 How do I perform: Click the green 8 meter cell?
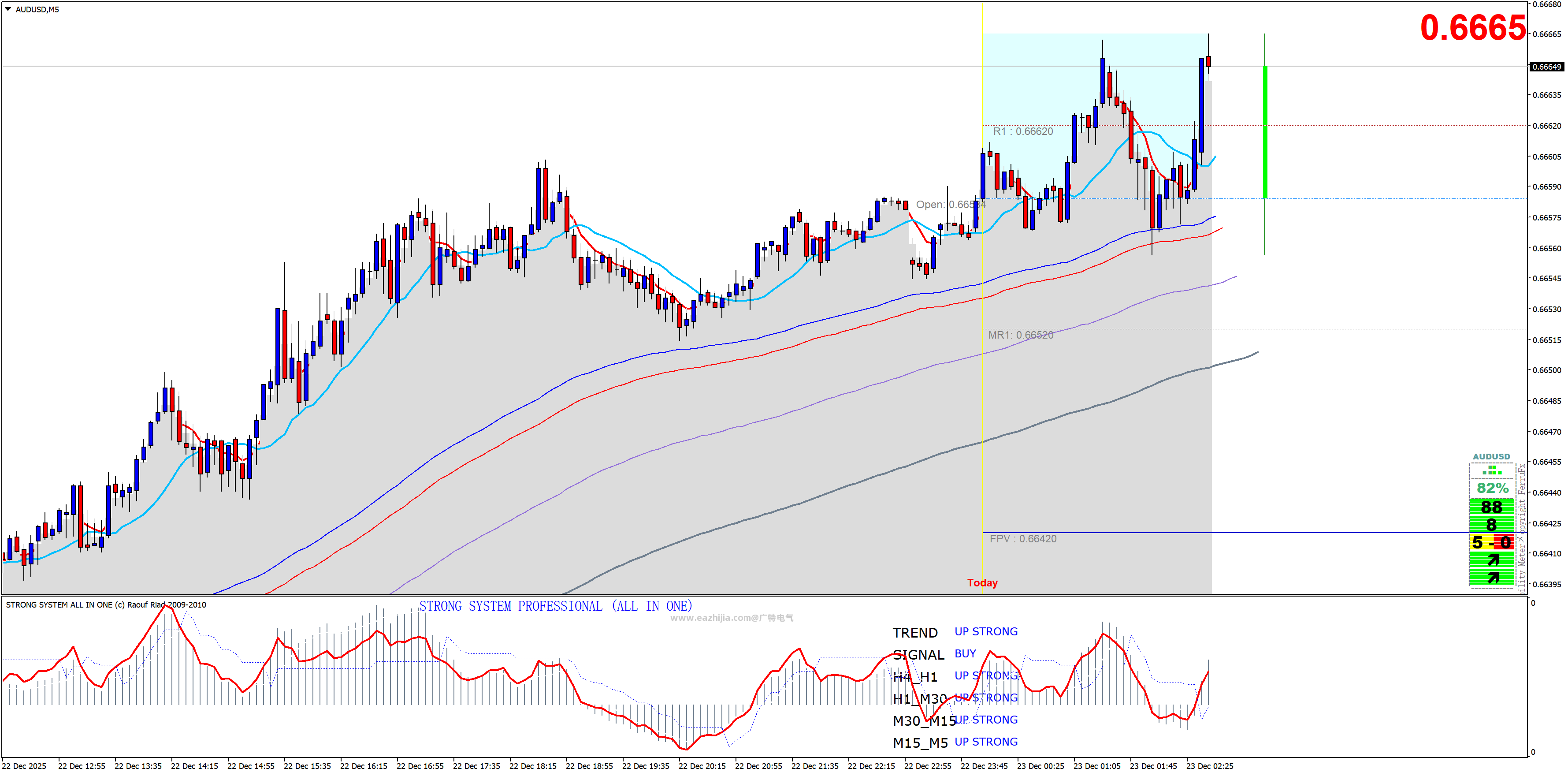point(1491,524)
